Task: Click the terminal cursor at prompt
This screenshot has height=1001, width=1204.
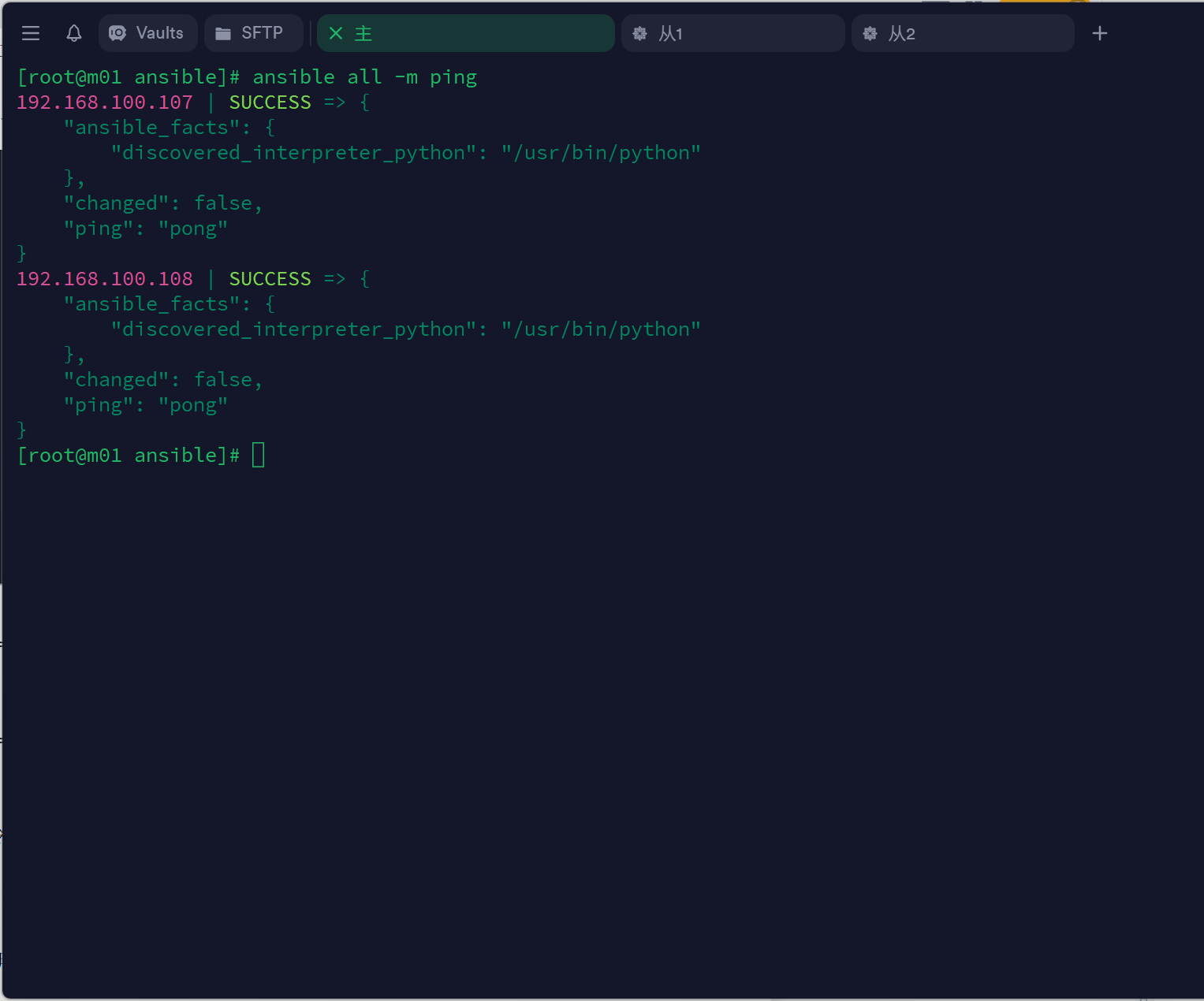Action: [259, 455]
